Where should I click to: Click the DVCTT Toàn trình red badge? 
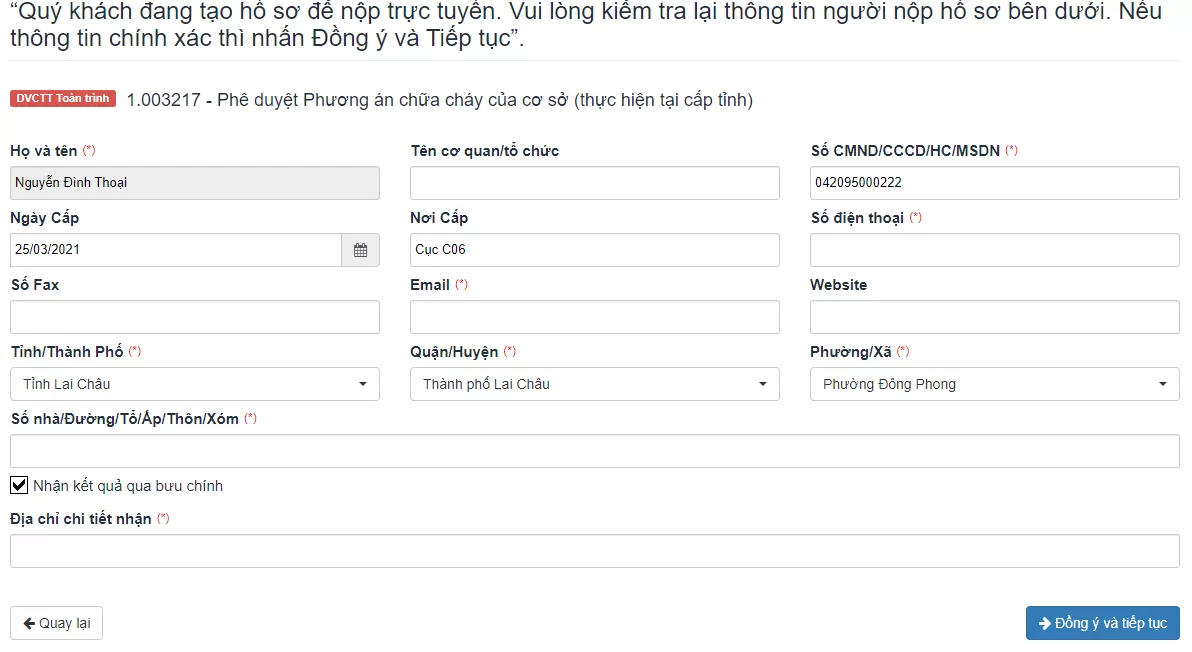pos(63,99)
